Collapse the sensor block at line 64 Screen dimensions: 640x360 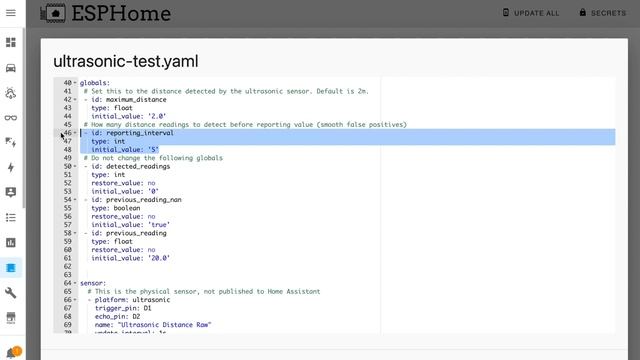pyautogui.click(x=75, y=283)
